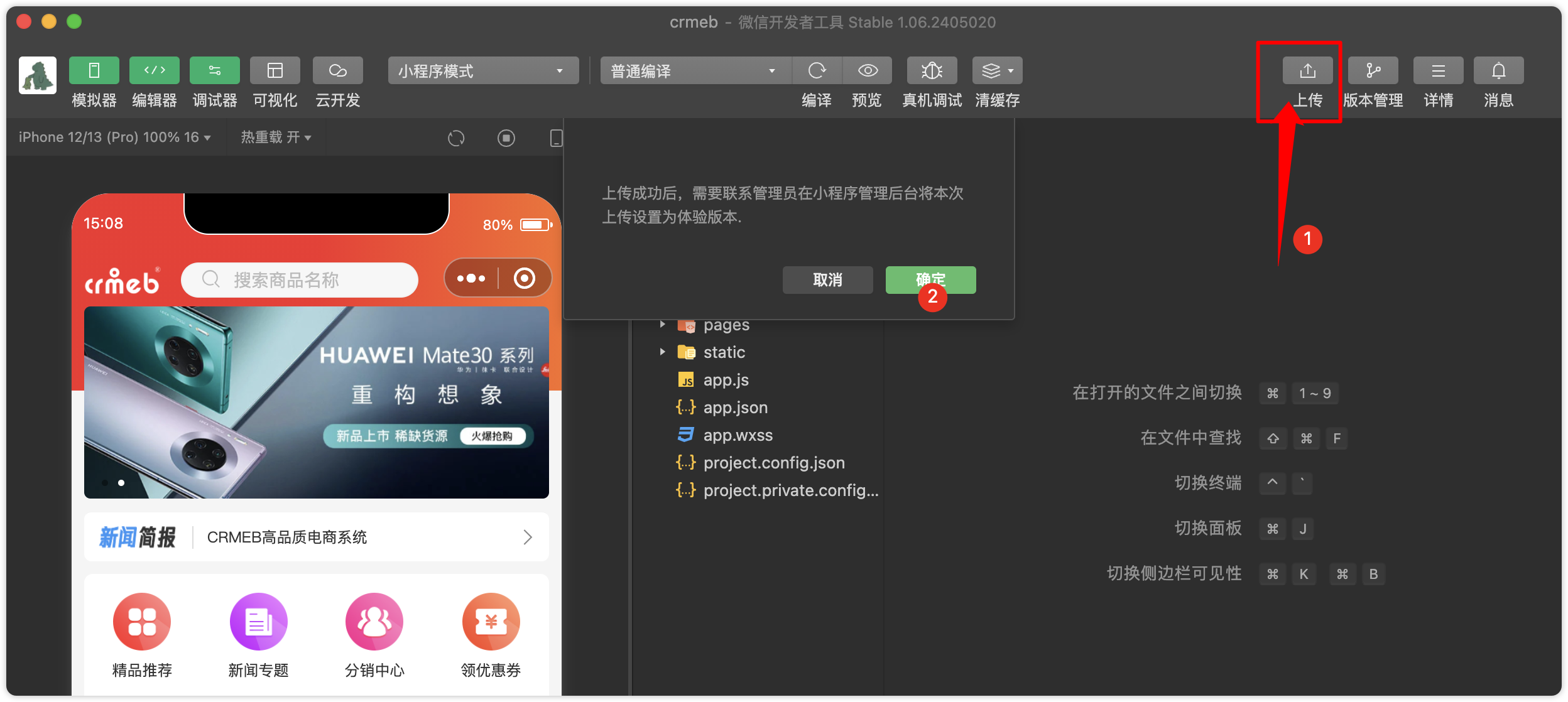Tap the mini program three-dots menu
Image resolution: width=1568 pixels, height=702 pixels.
[x=471, y=278]
